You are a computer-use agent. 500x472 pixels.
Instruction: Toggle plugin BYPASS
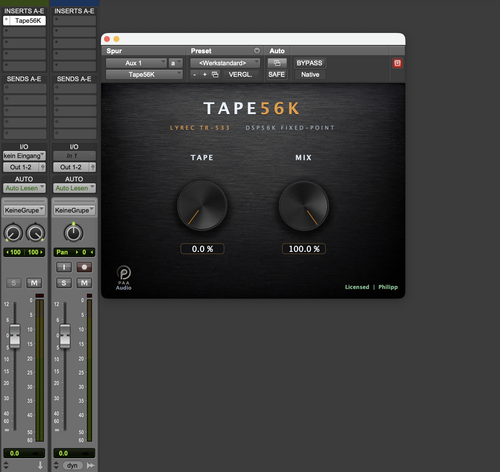[309, 63]
